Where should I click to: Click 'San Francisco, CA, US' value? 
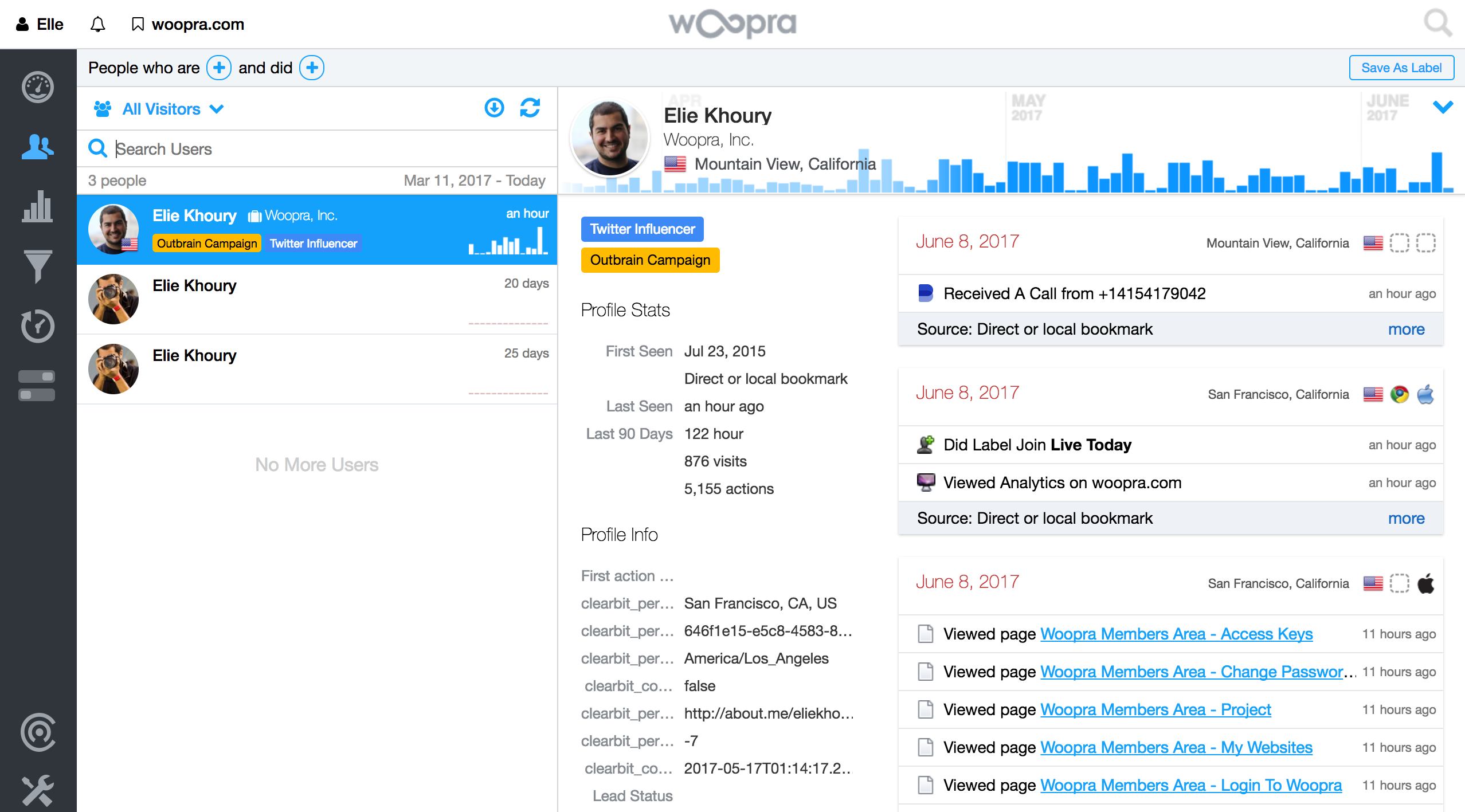(760, 603)
